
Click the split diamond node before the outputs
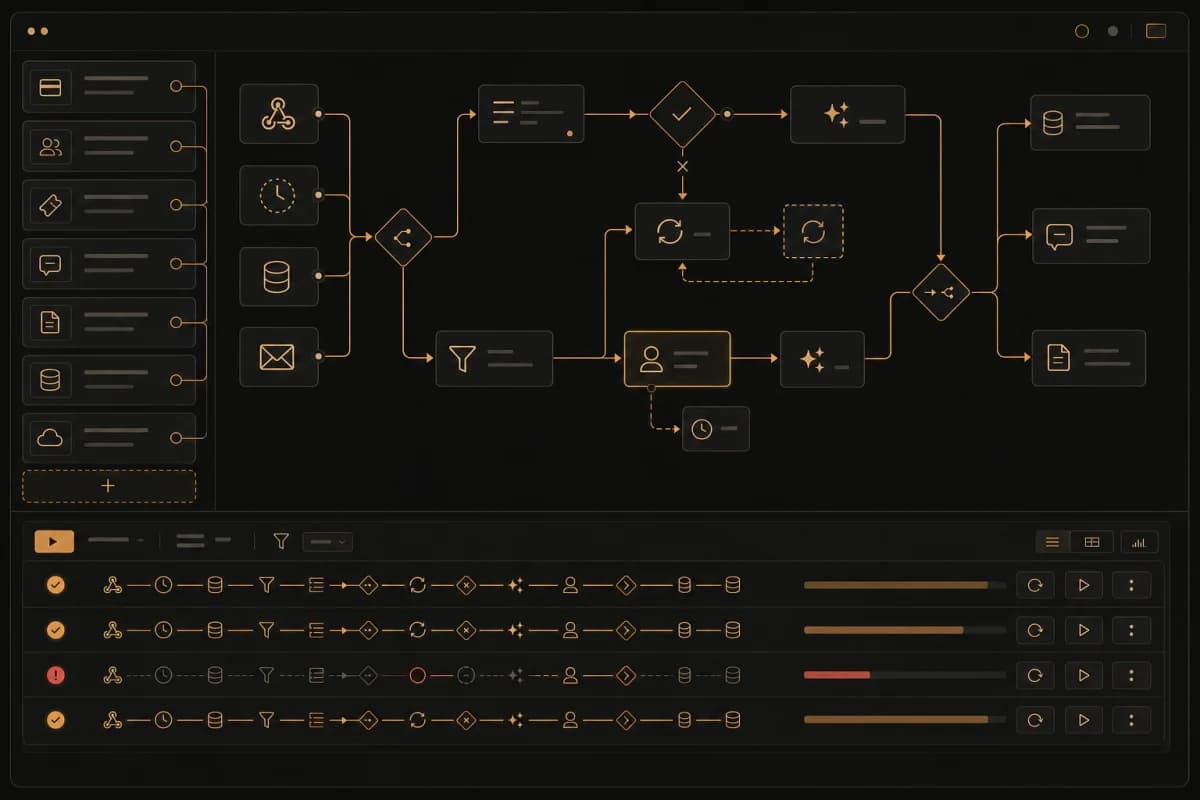click(x=941, y=292)
